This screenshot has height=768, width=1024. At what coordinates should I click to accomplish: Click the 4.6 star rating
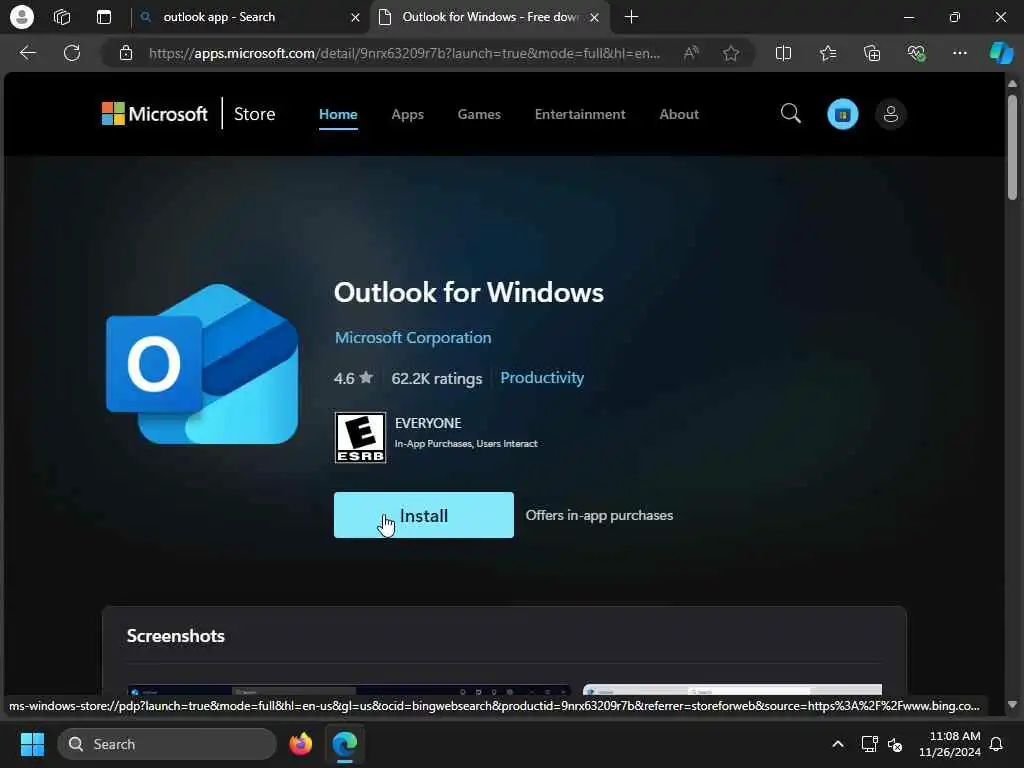pos(353,378)
